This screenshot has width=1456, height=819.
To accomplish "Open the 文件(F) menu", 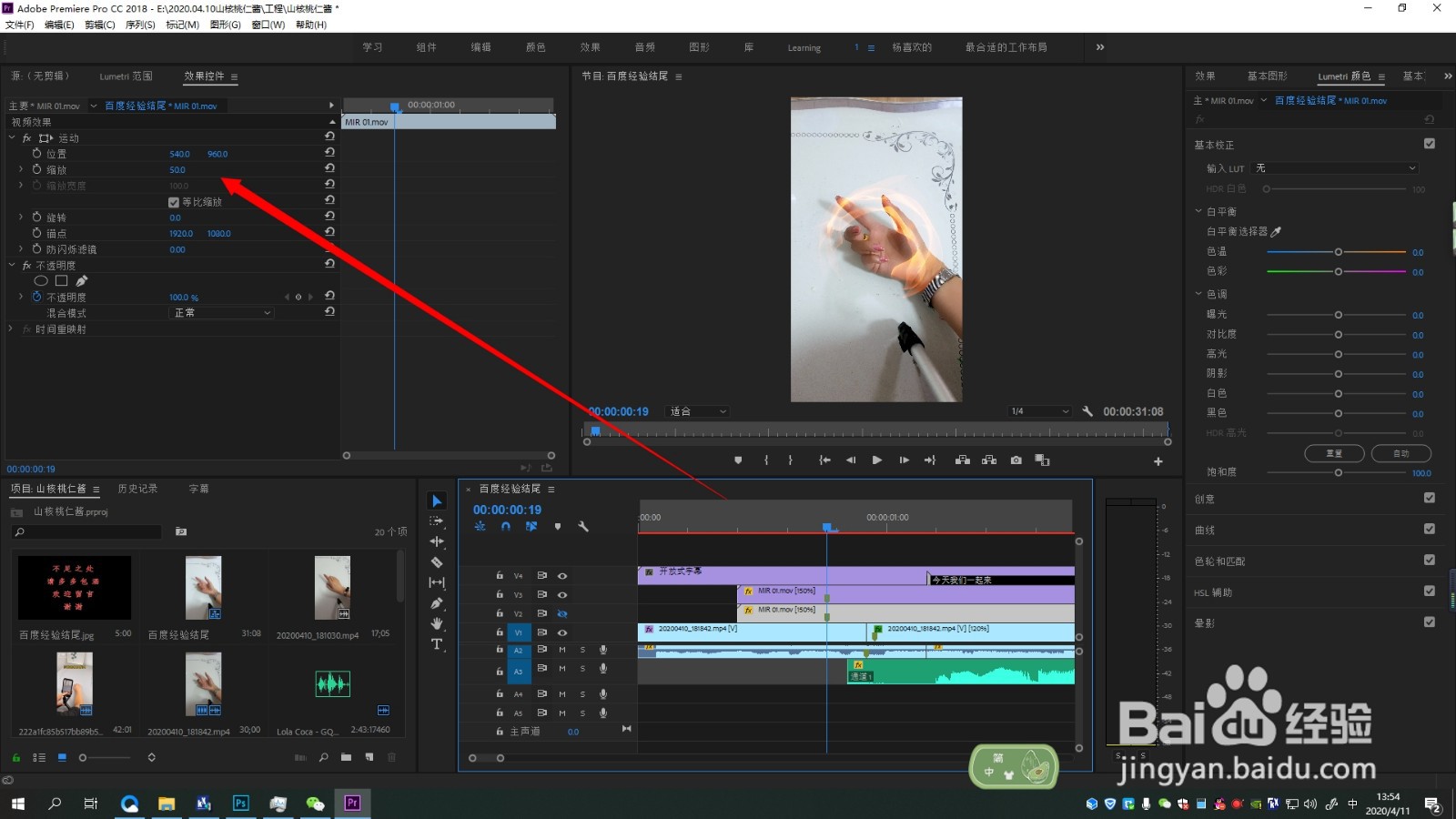I will (19, 25).
